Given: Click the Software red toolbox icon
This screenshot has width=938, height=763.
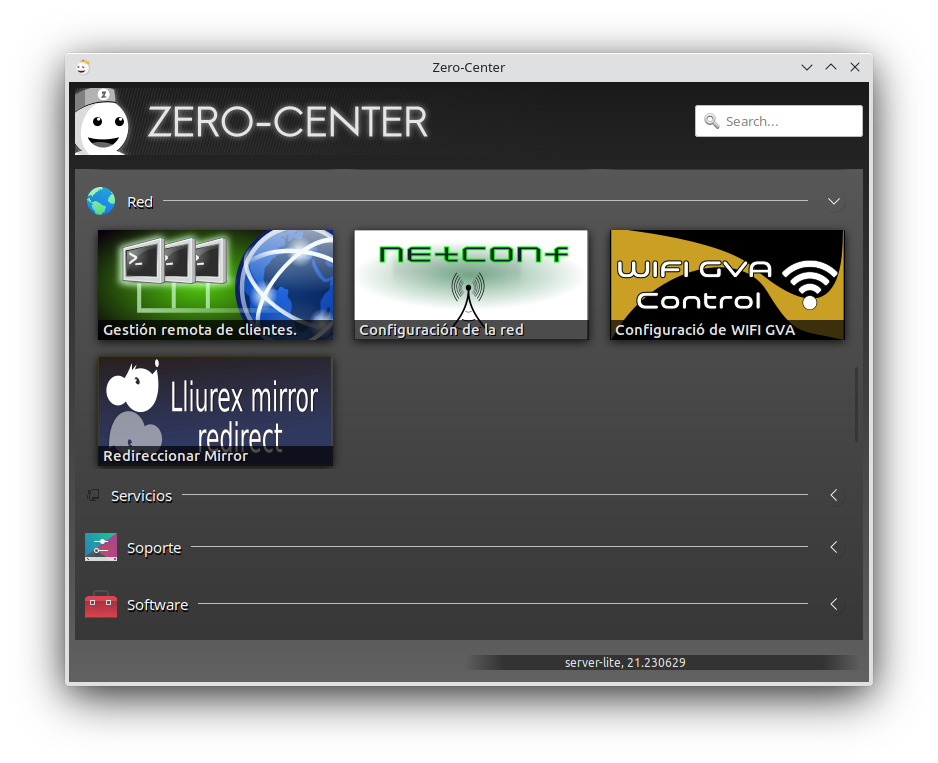Looking at the screenshot, I should pos(101,604).
